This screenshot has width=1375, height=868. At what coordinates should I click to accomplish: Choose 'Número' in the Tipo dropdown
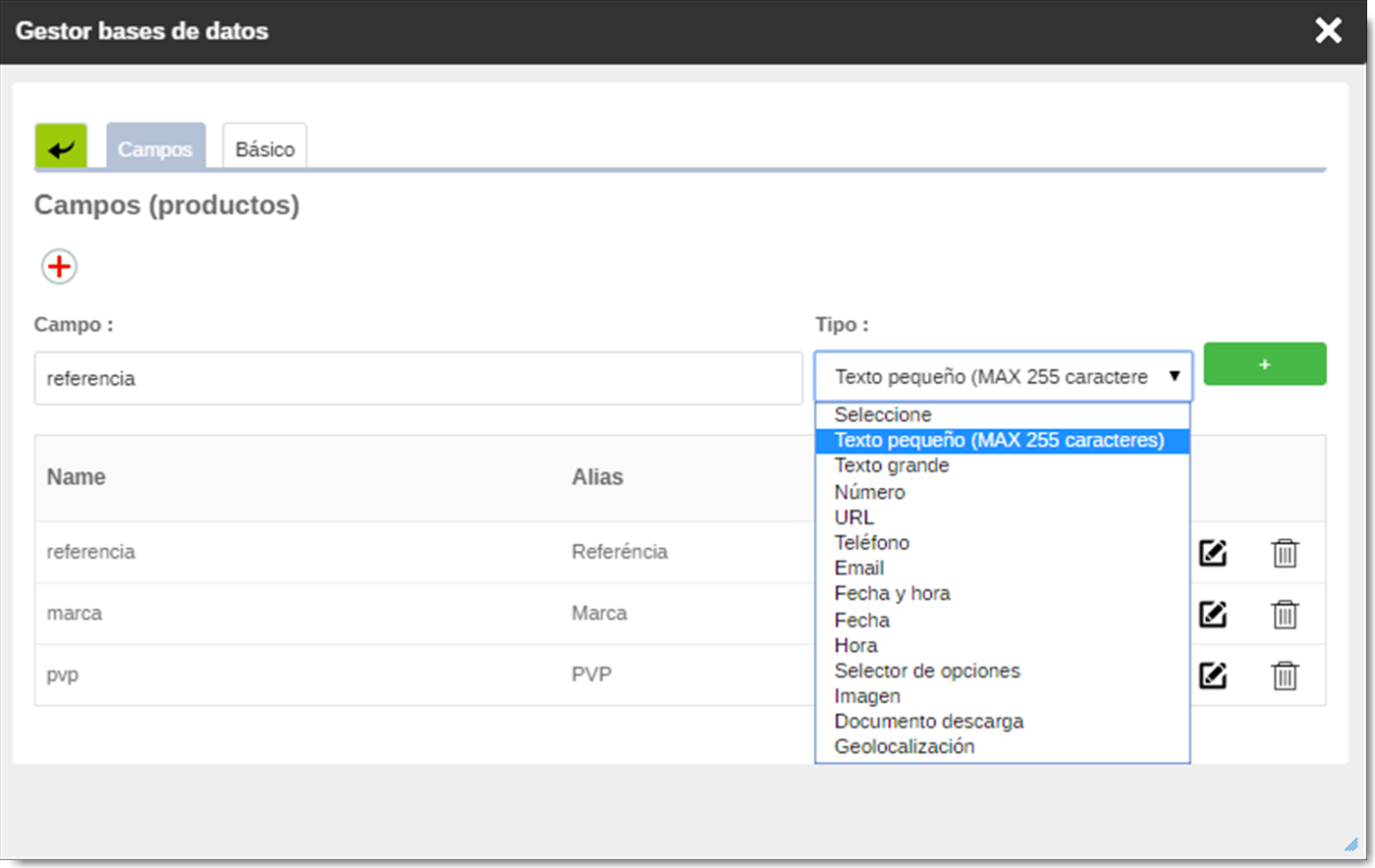click(870, 492)
